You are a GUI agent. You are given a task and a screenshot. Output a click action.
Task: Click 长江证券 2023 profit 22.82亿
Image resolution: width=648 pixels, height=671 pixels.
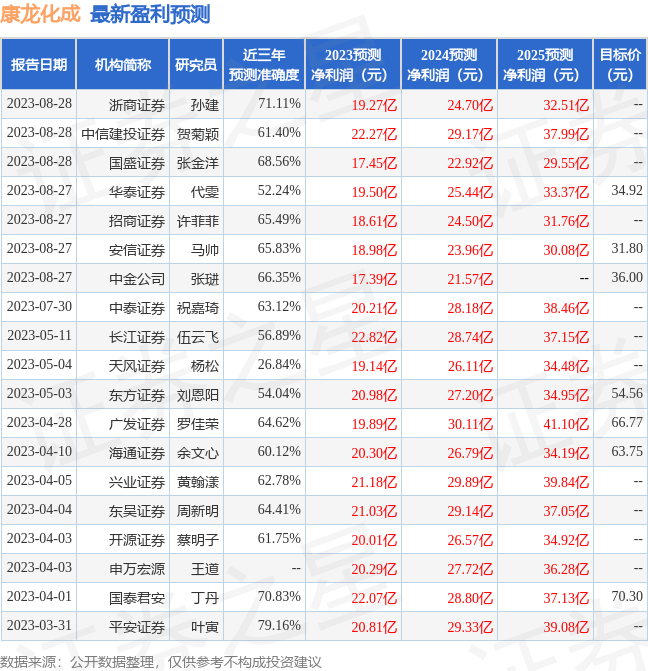click(374, 337)
